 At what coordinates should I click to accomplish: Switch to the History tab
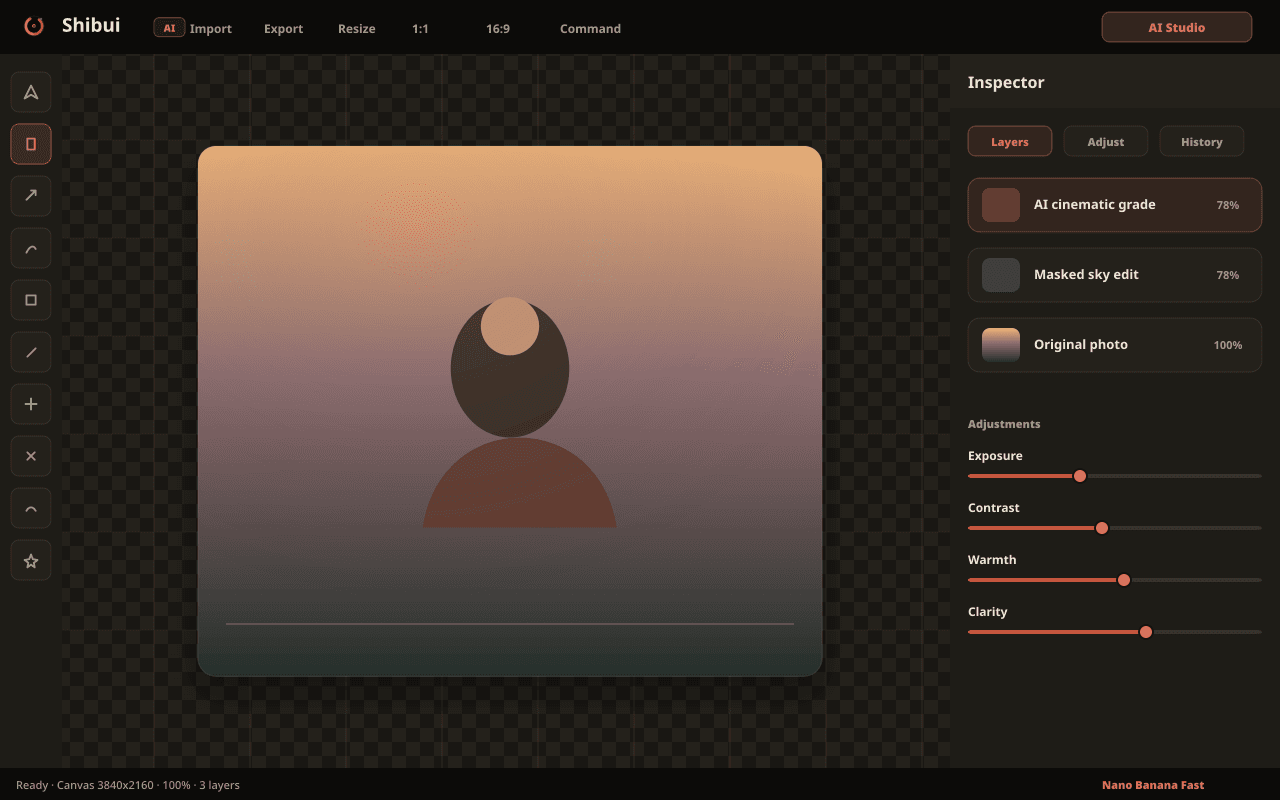pos(1202,142)
